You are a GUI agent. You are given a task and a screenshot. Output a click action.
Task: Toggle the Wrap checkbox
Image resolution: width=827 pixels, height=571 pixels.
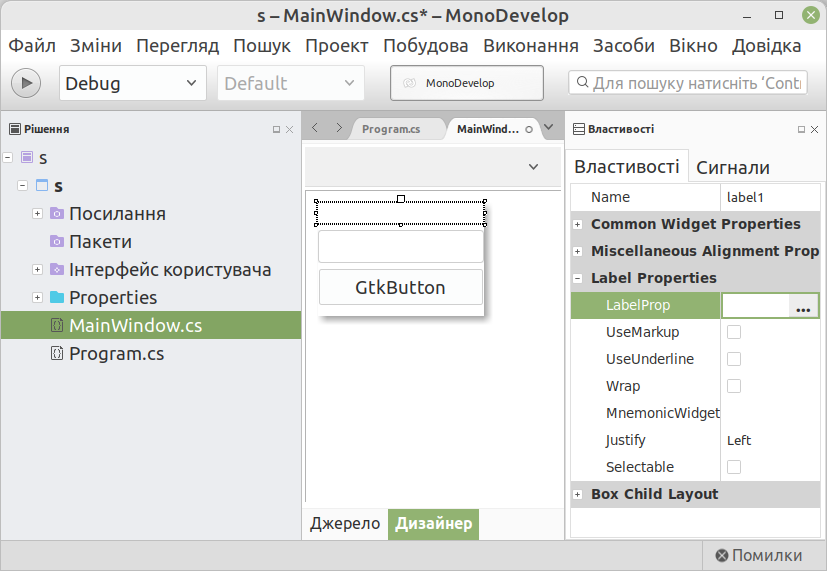[734, 386]
